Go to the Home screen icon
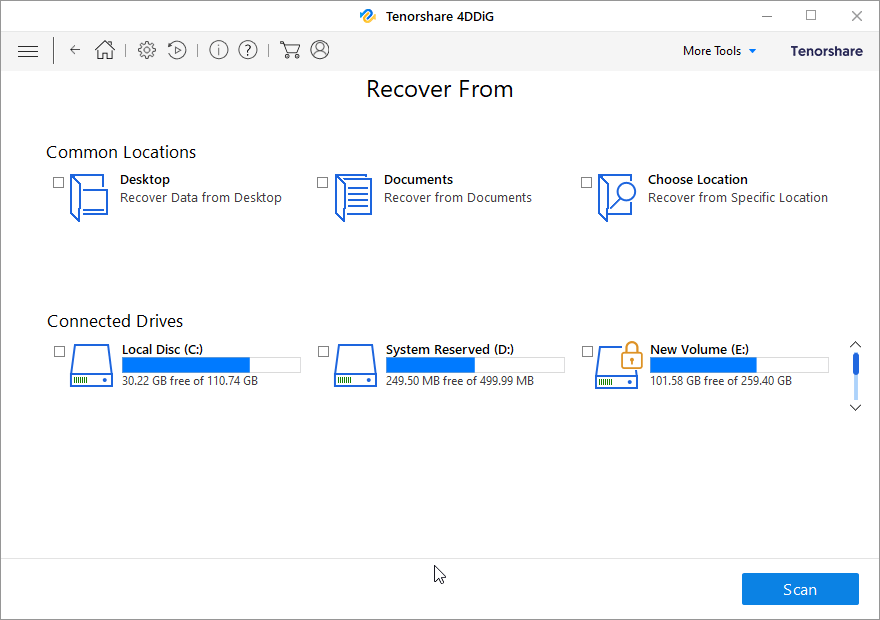 (105, 50)
